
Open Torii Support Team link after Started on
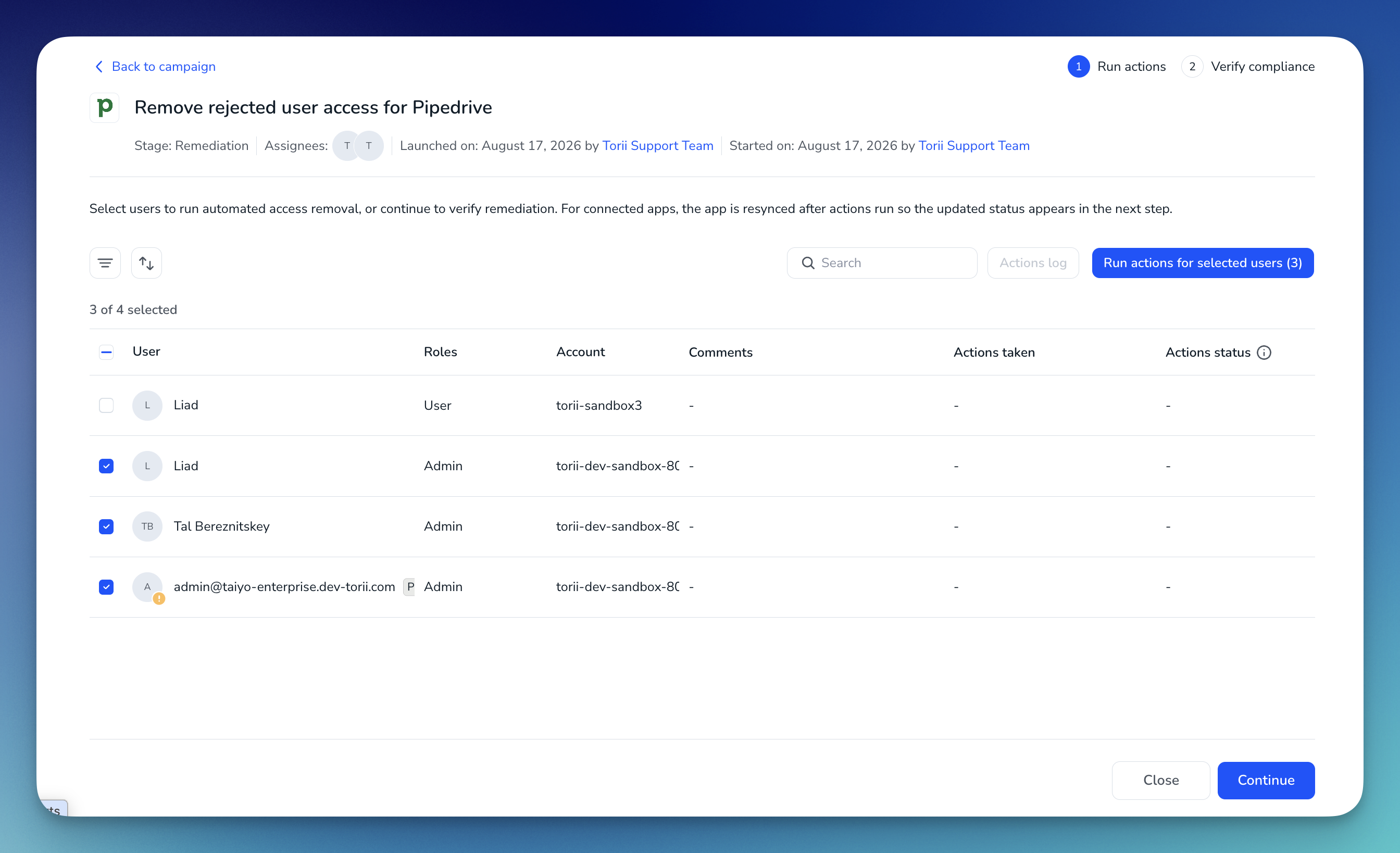pos(974,146)
